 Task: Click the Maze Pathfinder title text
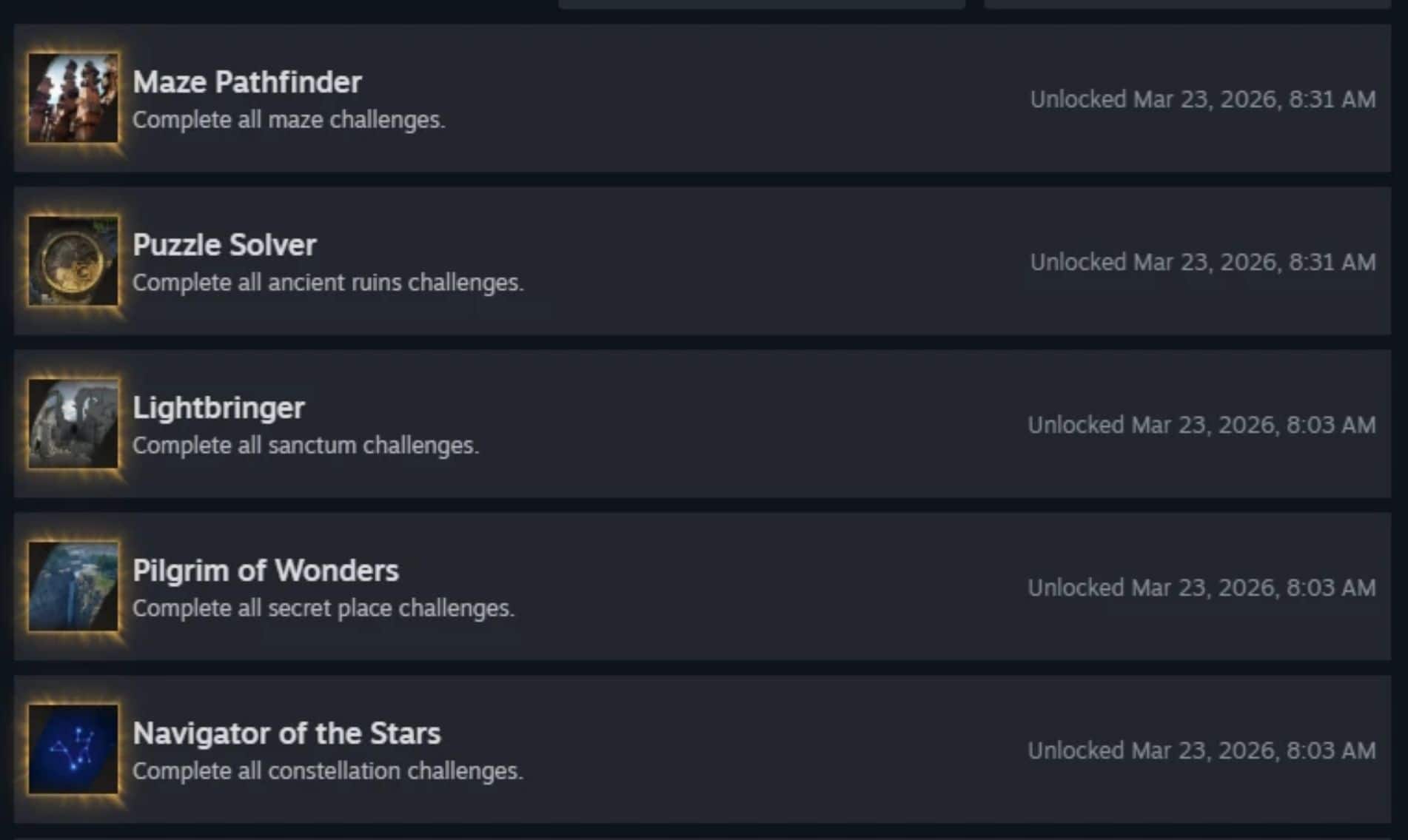pos(247,82)
